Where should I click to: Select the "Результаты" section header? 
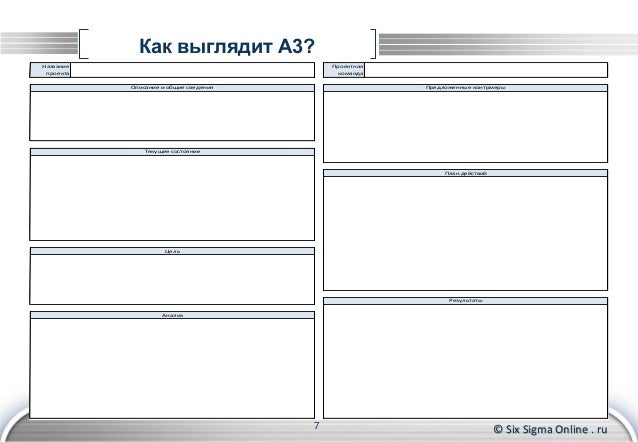click(x=465, y=301)
